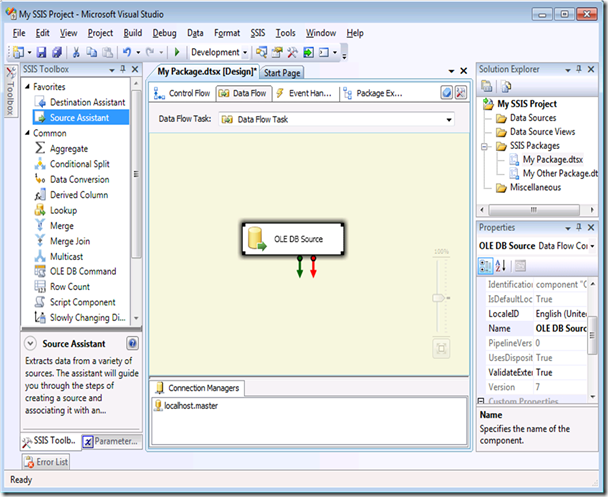This screenshot has height=497, width=608.
Task: Select Data Conversion in the toolbox
Action: [x=79, y=179]
